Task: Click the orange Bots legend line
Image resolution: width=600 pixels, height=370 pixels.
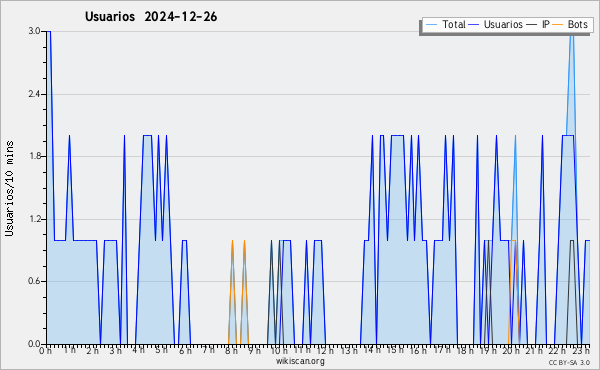Action: tap(558, 25)
